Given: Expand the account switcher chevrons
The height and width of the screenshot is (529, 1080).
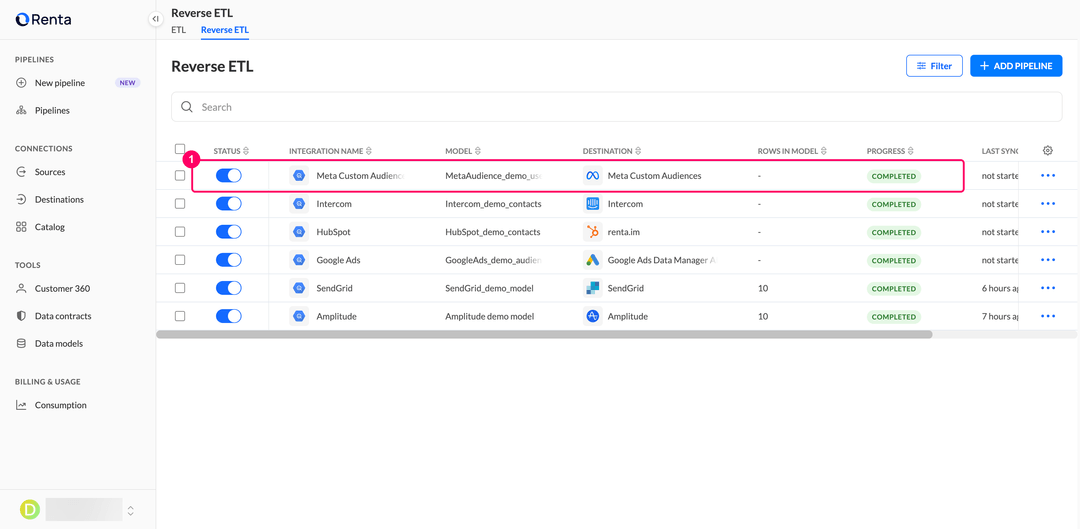Looking at the screenshot, I should pyautogui.click(x=131, y=510).
